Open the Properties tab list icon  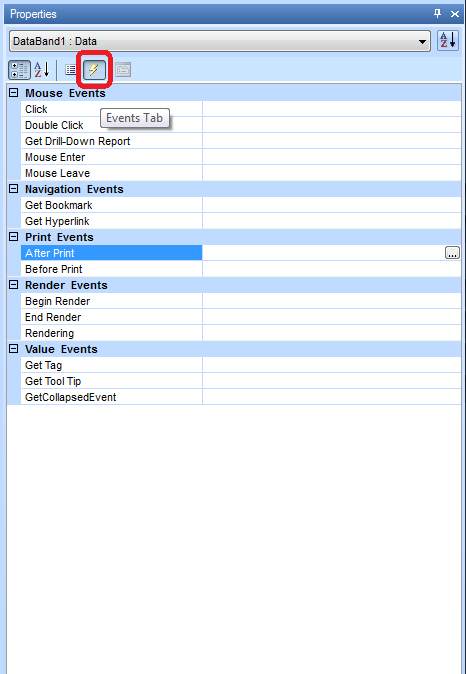pyautogui.click(x=71, y=70)
